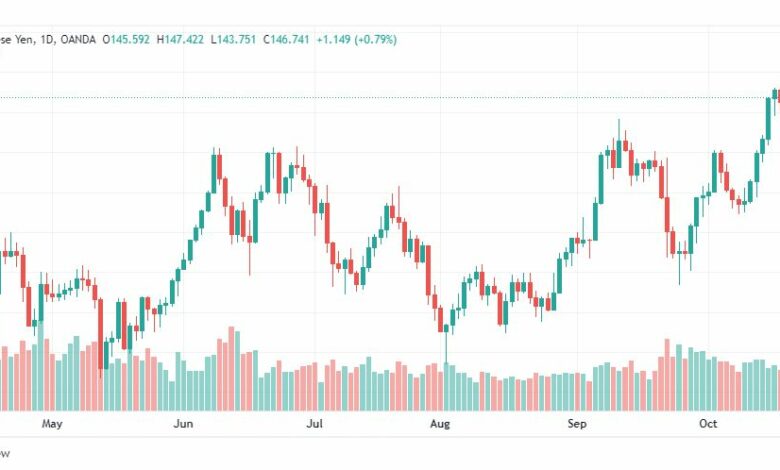Select the open price value 145.592
This screenshot has height=470, width=780.
(x=130, y=39)
